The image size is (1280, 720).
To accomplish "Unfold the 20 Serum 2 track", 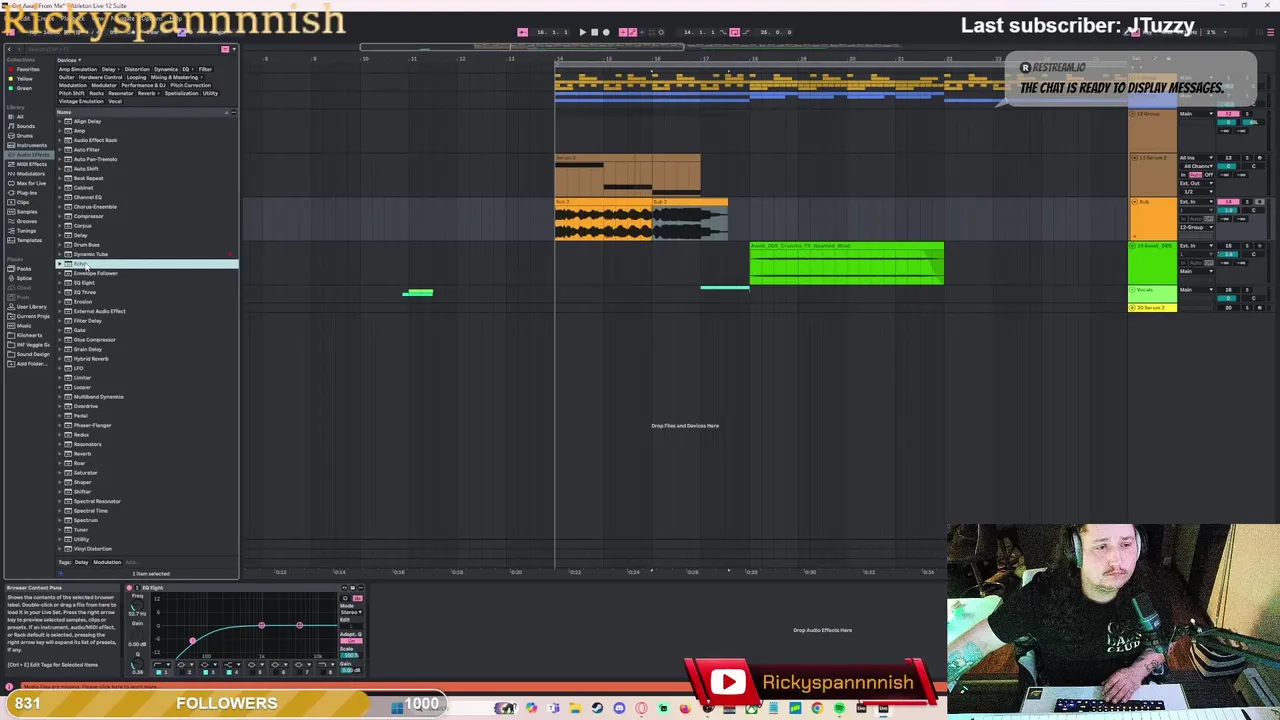I will (1132, 308).
